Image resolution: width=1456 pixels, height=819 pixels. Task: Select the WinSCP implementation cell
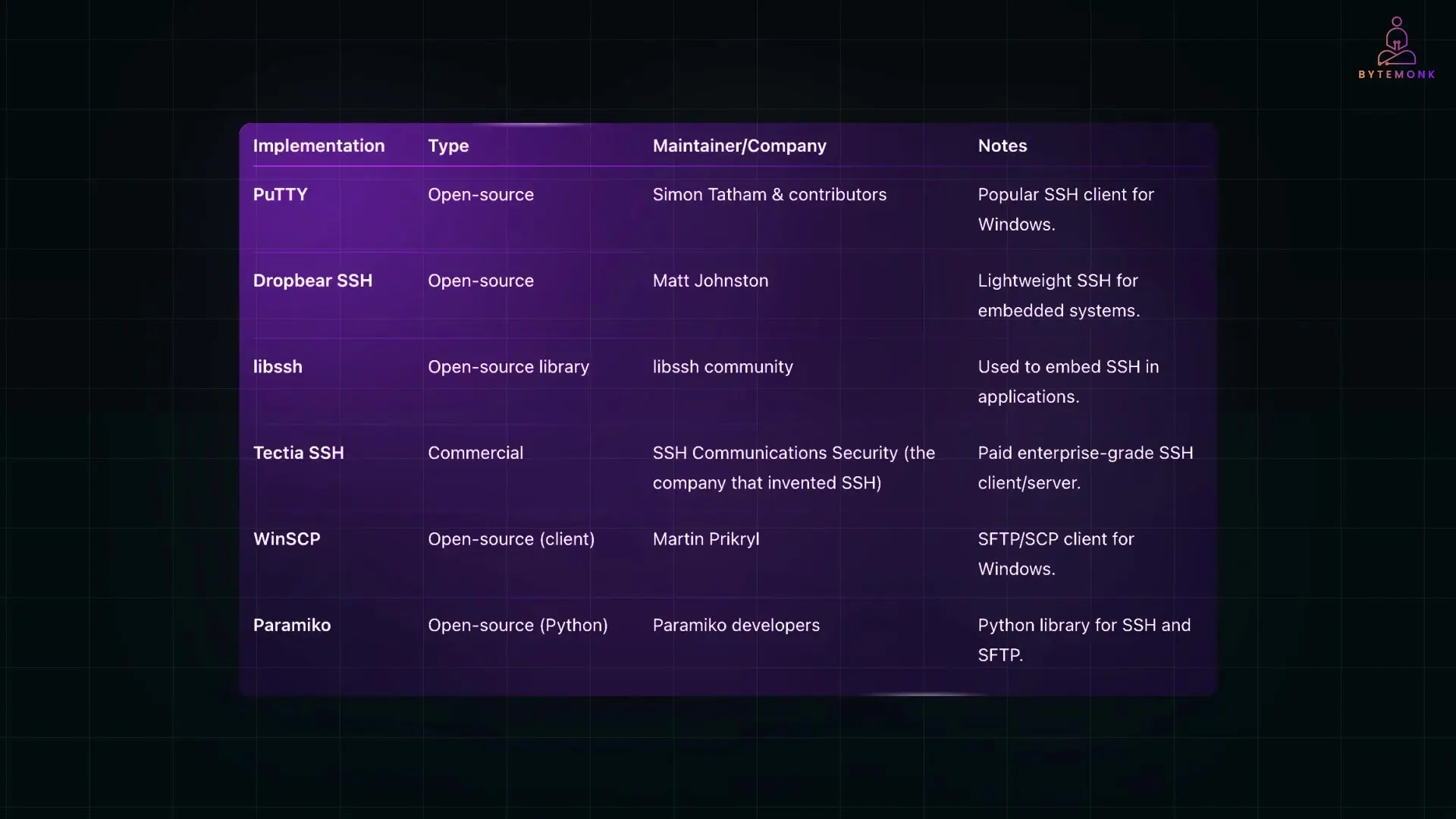(287, 539)
